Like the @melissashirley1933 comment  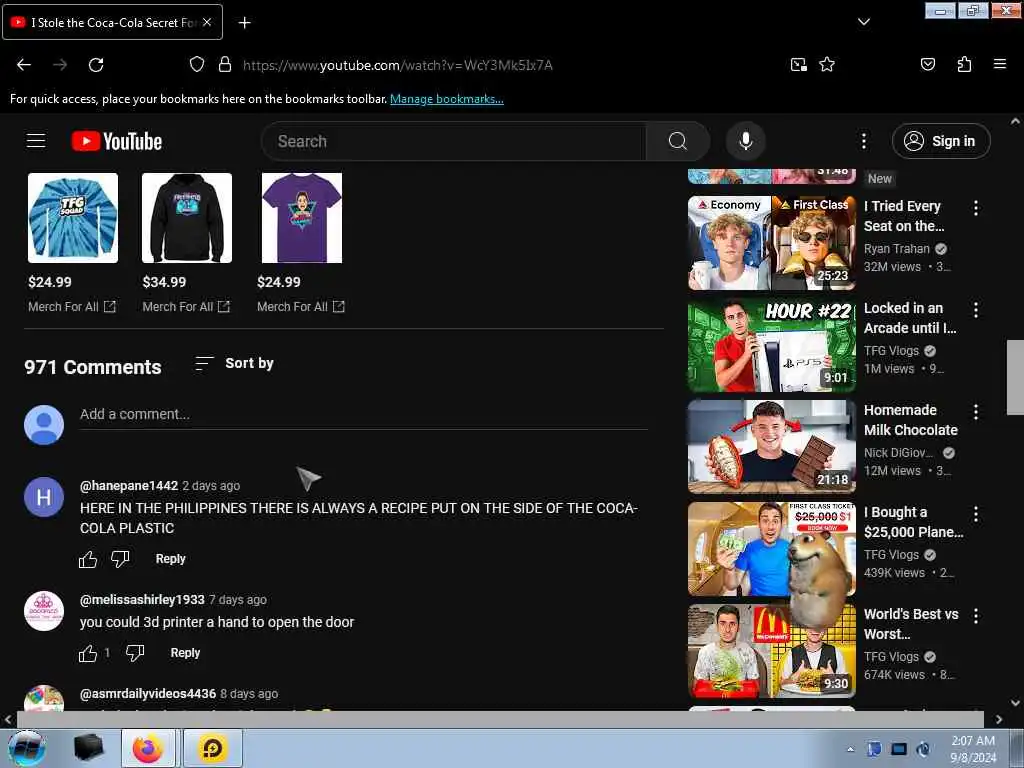pyautogui.click(x=88, y=653)
